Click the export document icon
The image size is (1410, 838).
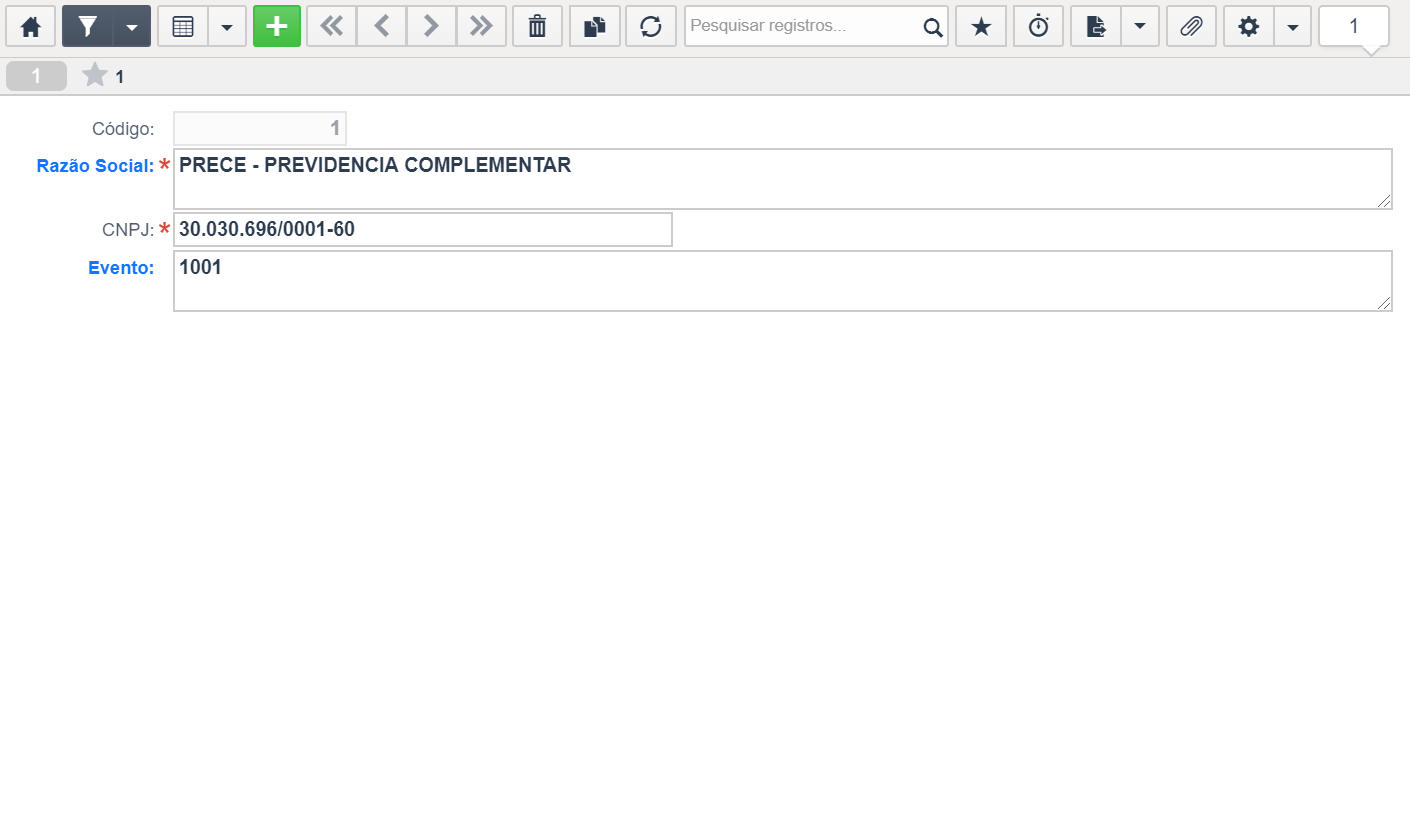(1096, 27)
